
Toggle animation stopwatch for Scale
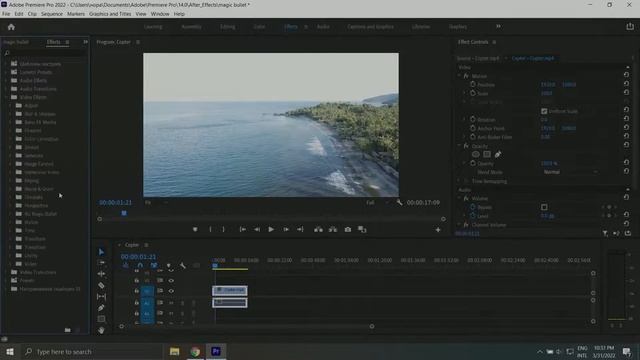(x=473, y=93)
